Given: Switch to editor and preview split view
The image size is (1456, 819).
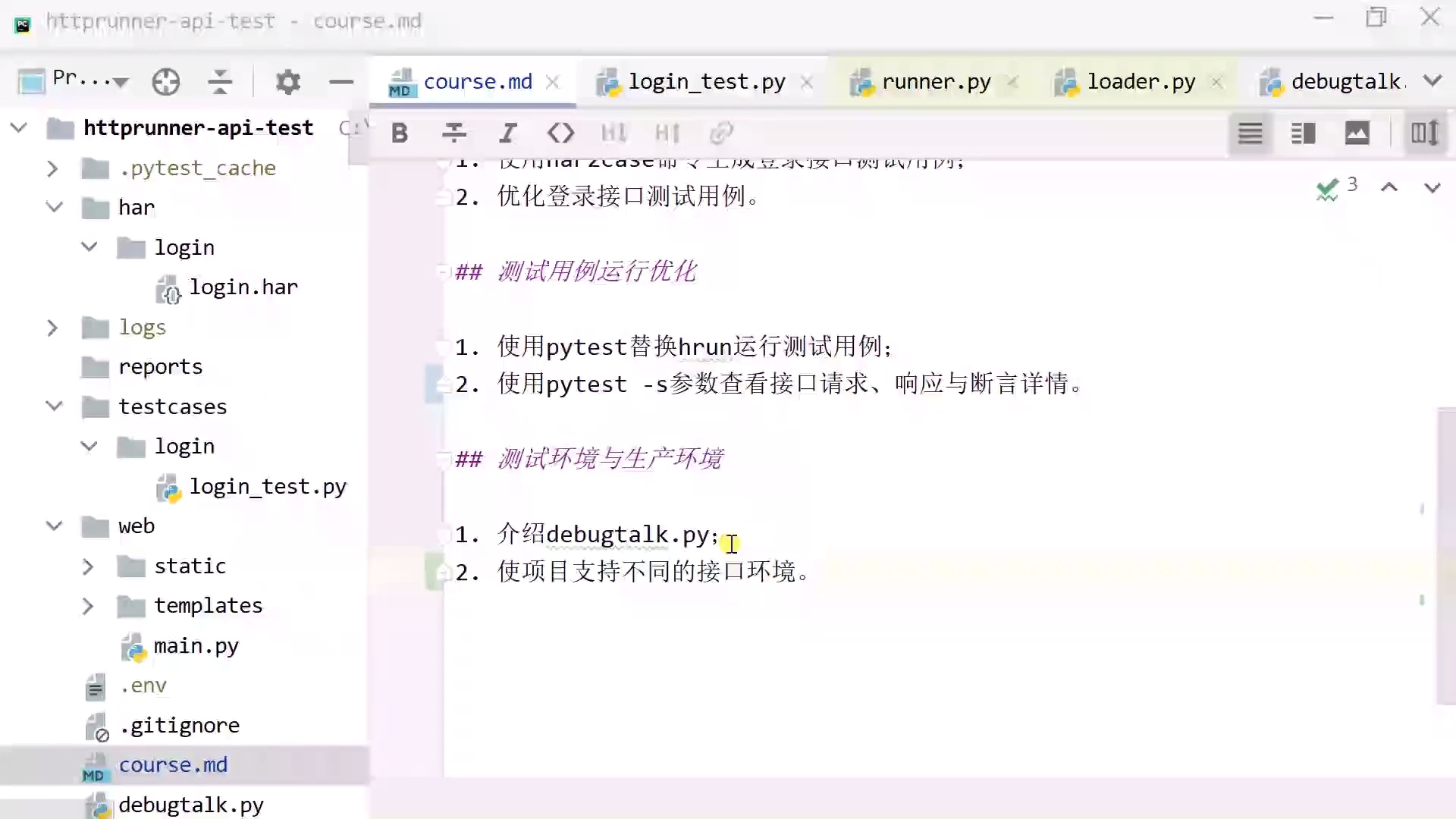Looking at the screenshot, I should [1303, 133].
